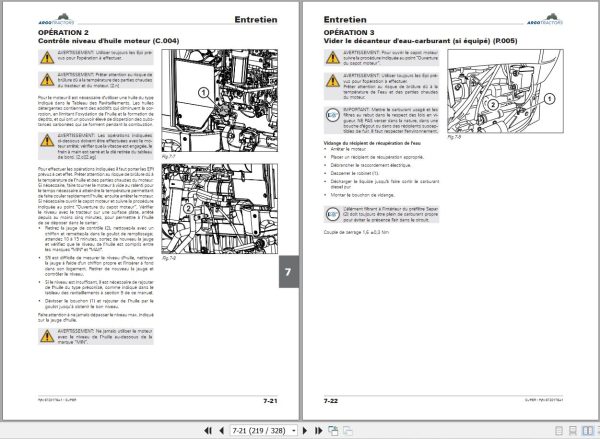The height and width of the screenshot is (439, 600).
Task: Click the IMPORTANT note icon on right page
Action: pyautogui.click(x=333, y=115)
